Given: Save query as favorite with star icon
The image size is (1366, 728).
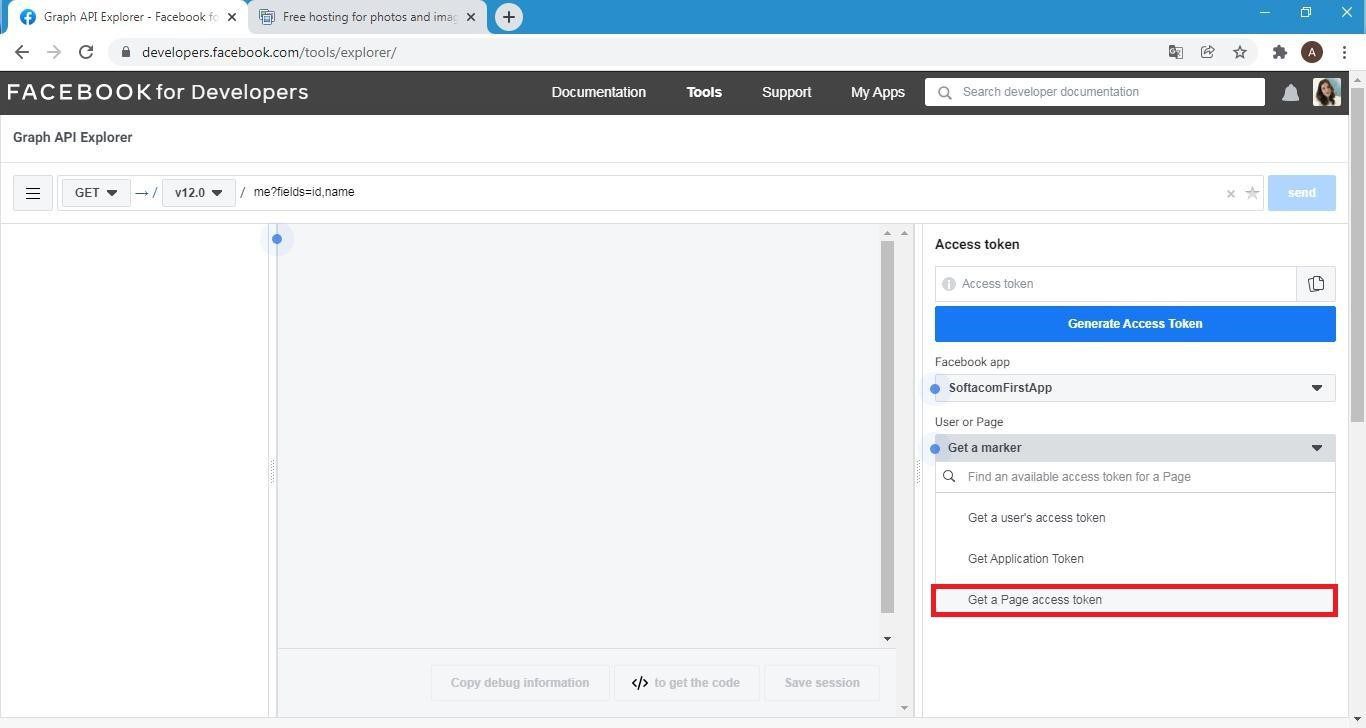Looking at the screenshot, I should 1252,193.
